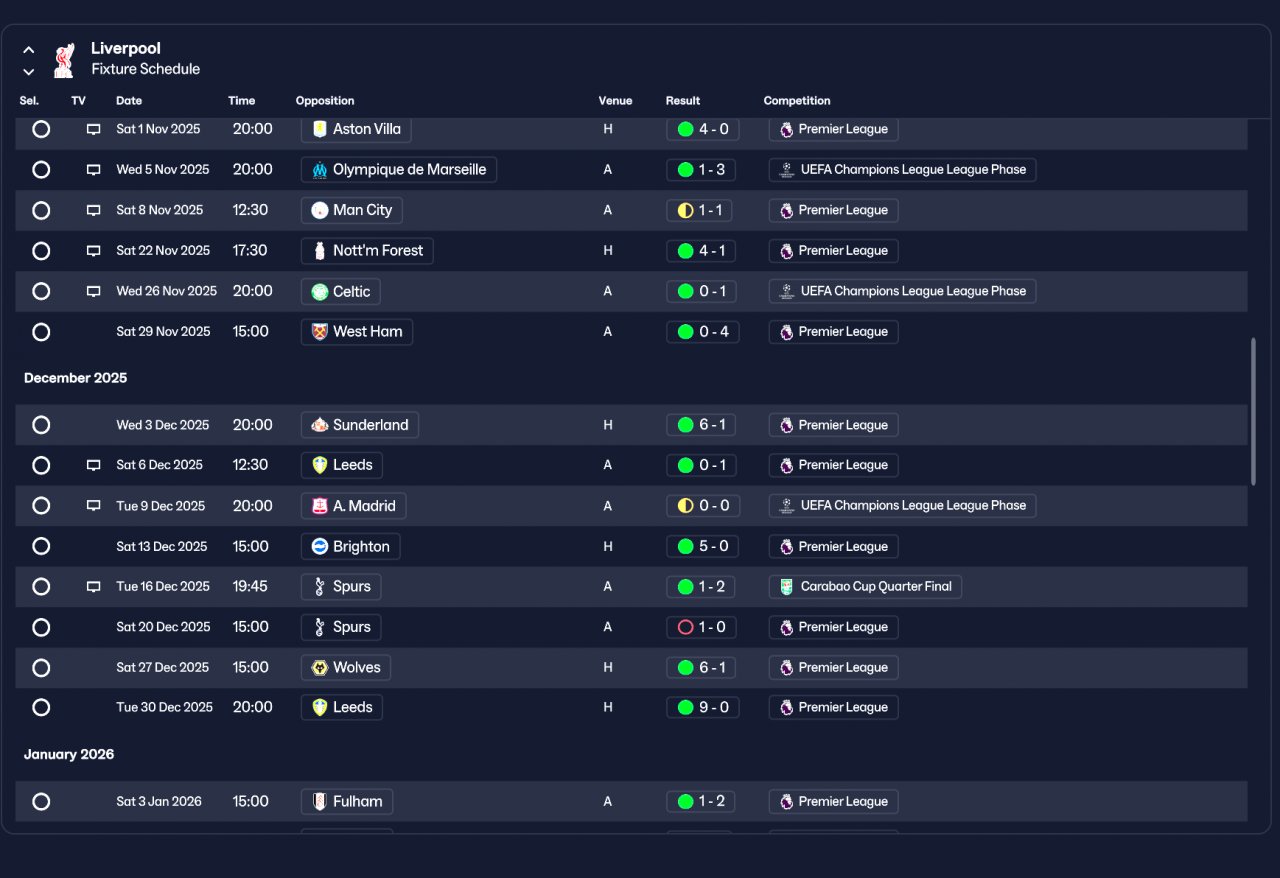Screen dimensions: 1280x878
Task: Sort by the Time column header
Action: point(242,101)
